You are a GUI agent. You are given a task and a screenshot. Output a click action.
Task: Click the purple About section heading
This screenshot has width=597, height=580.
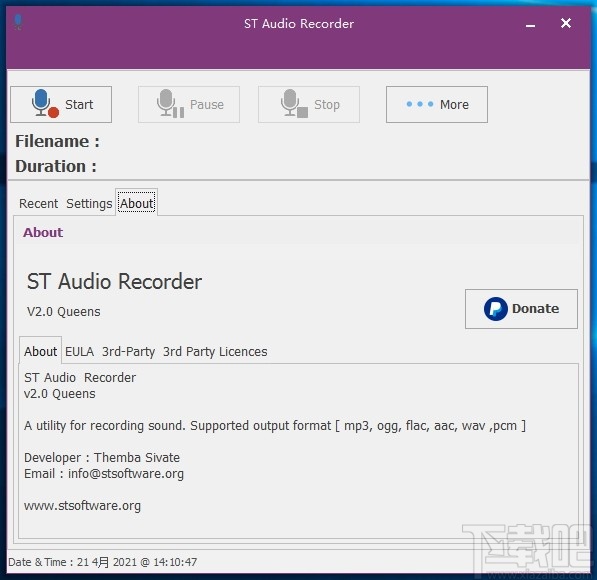click(43, 232)
